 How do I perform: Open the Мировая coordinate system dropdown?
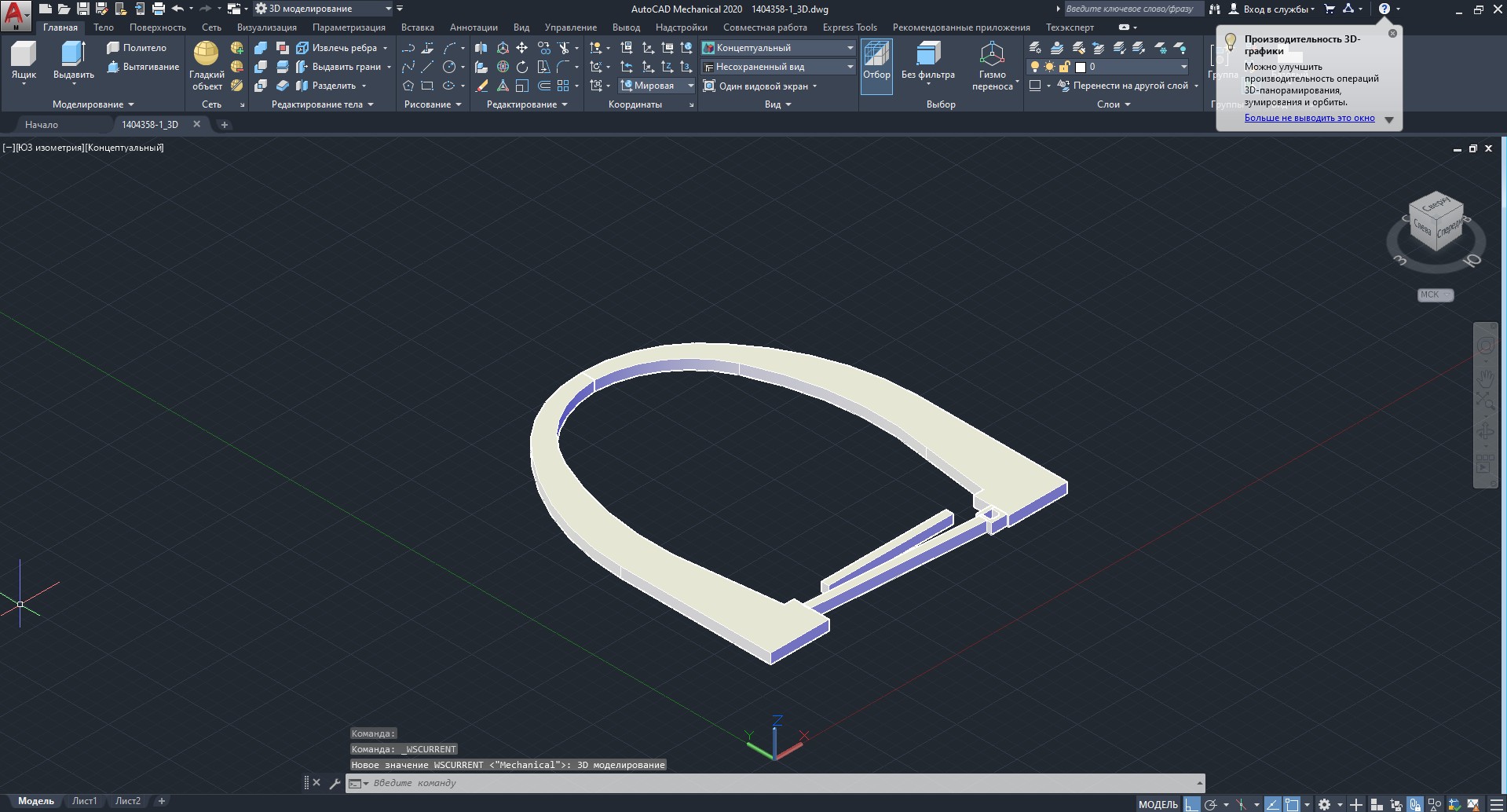pyautogui.click(x=657, y=86)
